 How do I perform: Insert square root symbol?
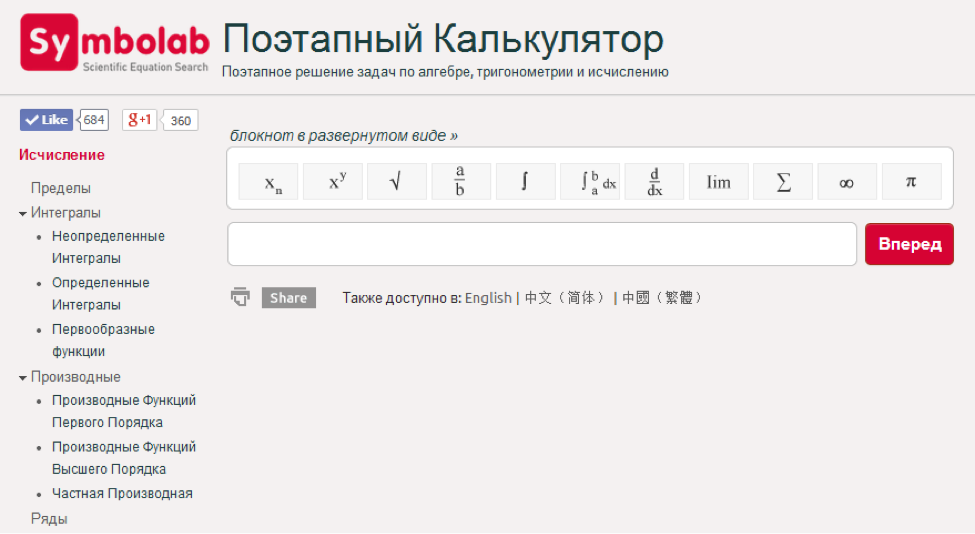coord(397,182)
